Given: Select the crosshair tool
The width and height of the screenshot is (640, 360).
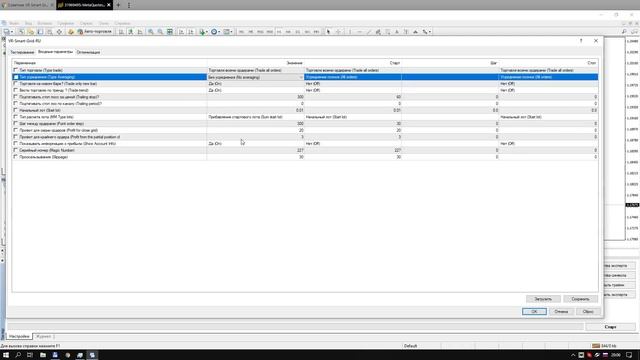Looking at the screenshot, I should pyautogui.click(x=338, y=32).
